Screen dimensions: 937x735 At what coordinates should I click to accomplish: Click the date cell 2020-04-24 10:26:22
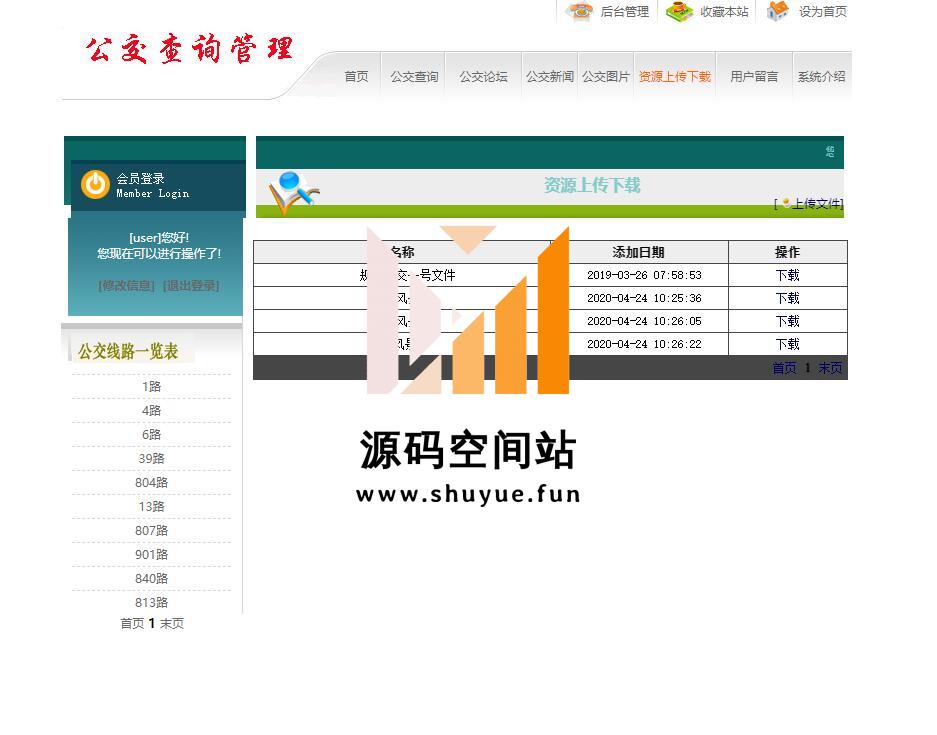[644, 344]
